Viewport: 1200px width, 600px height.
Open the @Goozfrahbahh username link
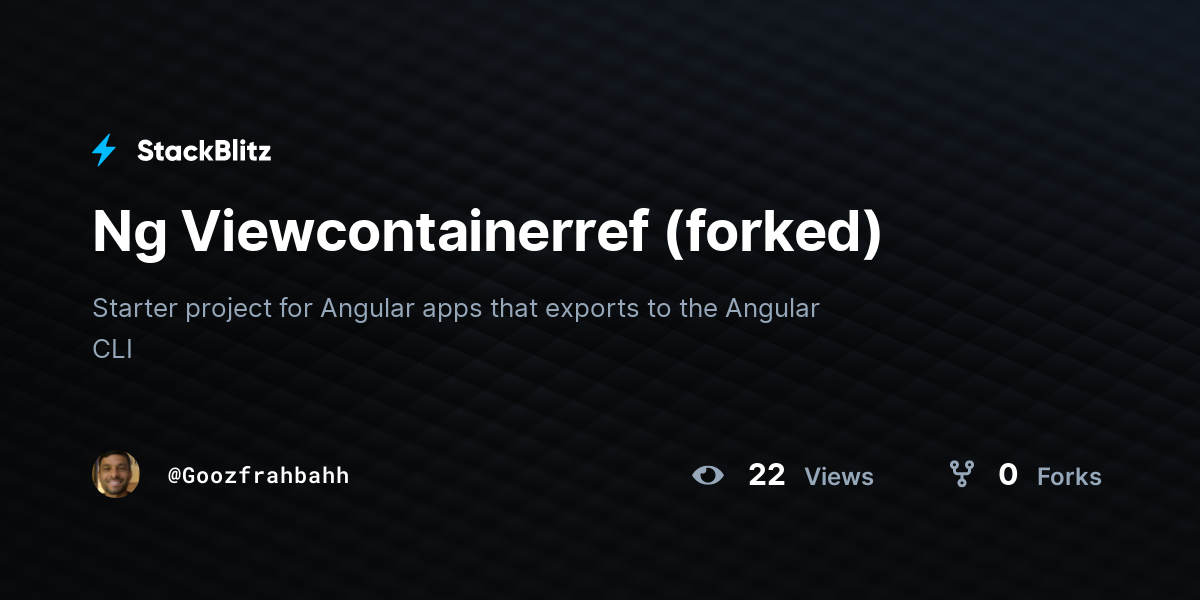[259, 475]
